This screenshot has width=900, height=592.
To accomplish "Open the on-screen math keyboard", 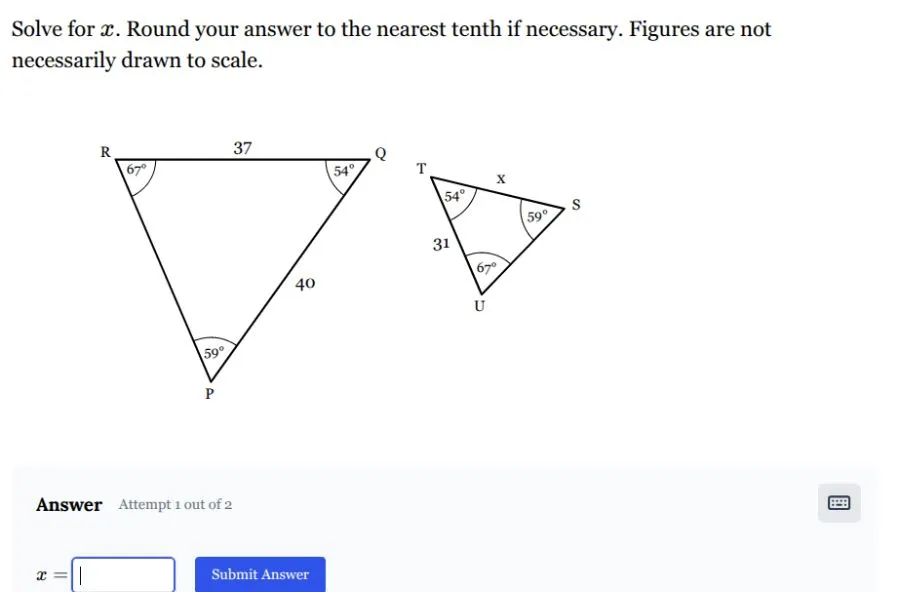I will point(839,503).
